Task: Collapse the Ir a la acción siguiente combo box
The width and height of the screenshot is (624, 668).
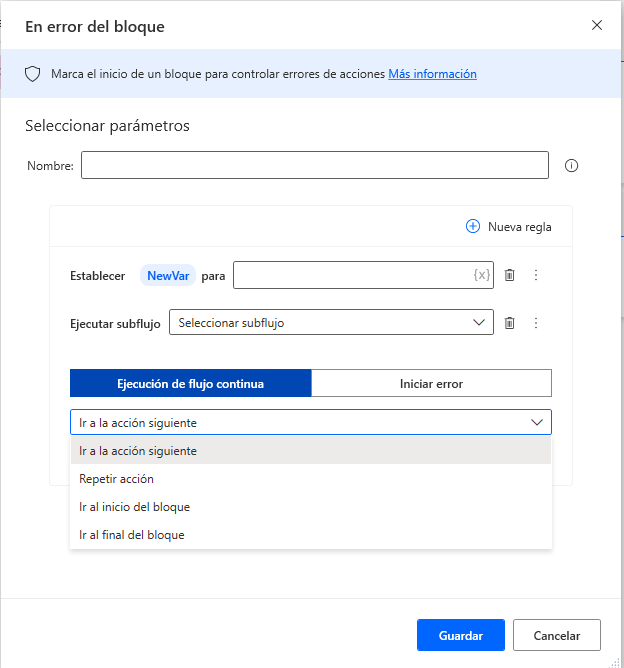Action: pos(311,422)
